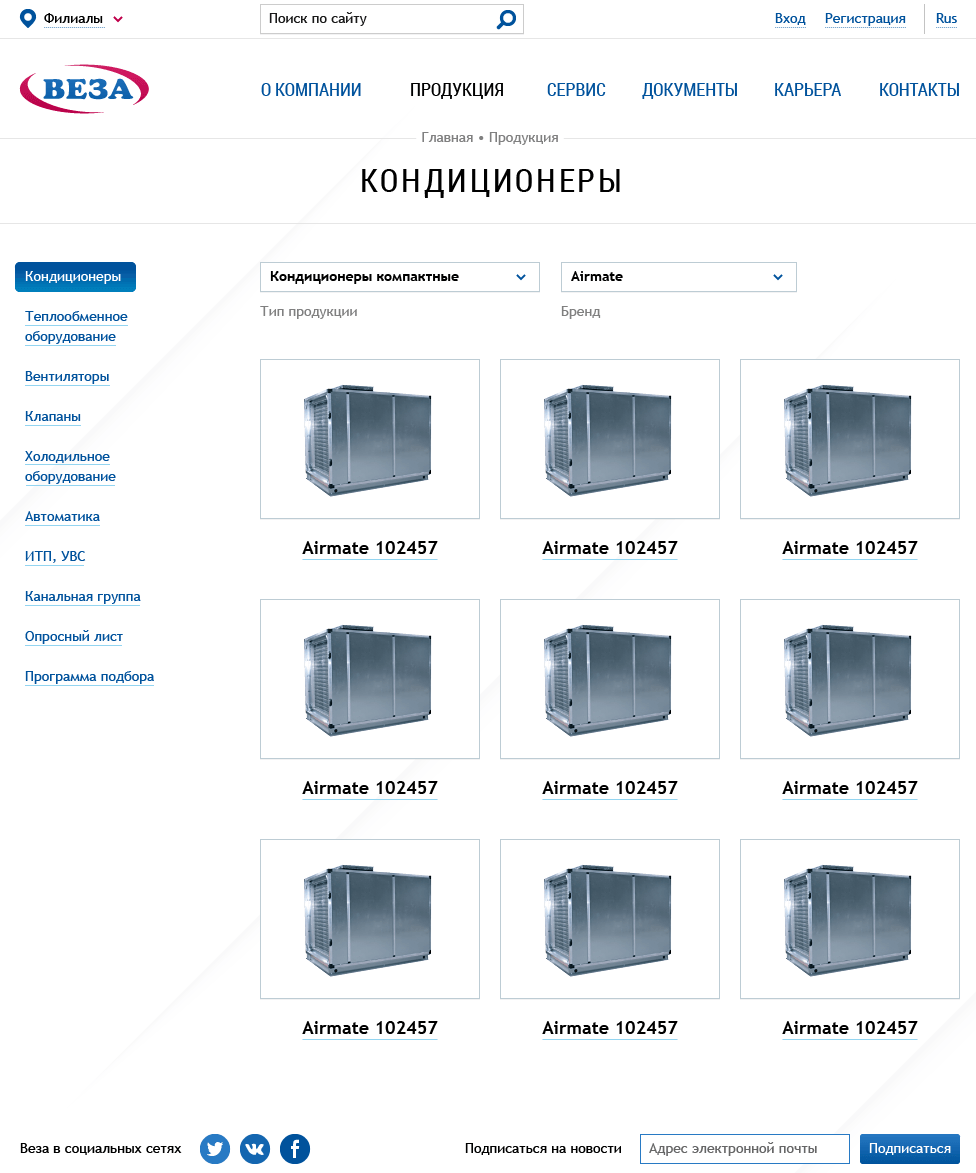Screen dimensions: 976x1173
Task: Click second-row right product image
Action: [x=850, y=679]
